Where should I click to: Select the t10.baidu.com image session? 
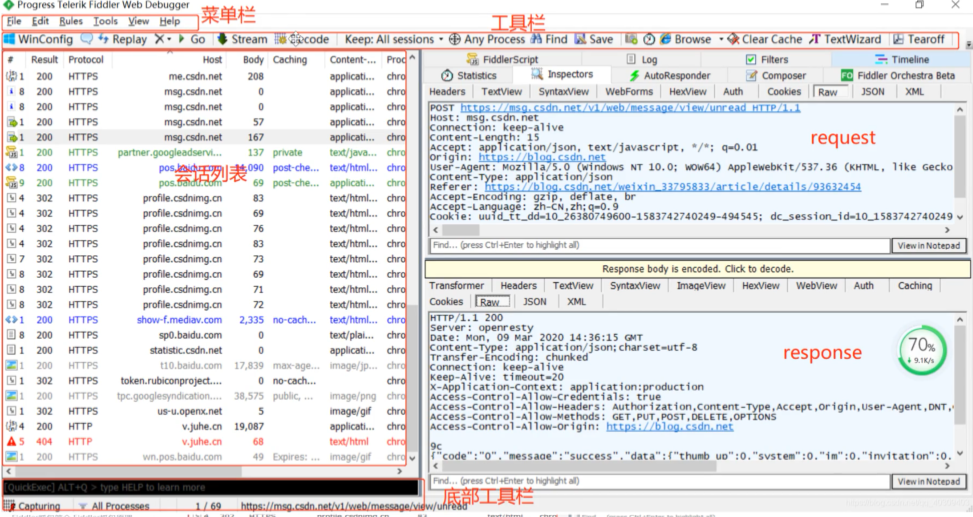click(205, 366)
